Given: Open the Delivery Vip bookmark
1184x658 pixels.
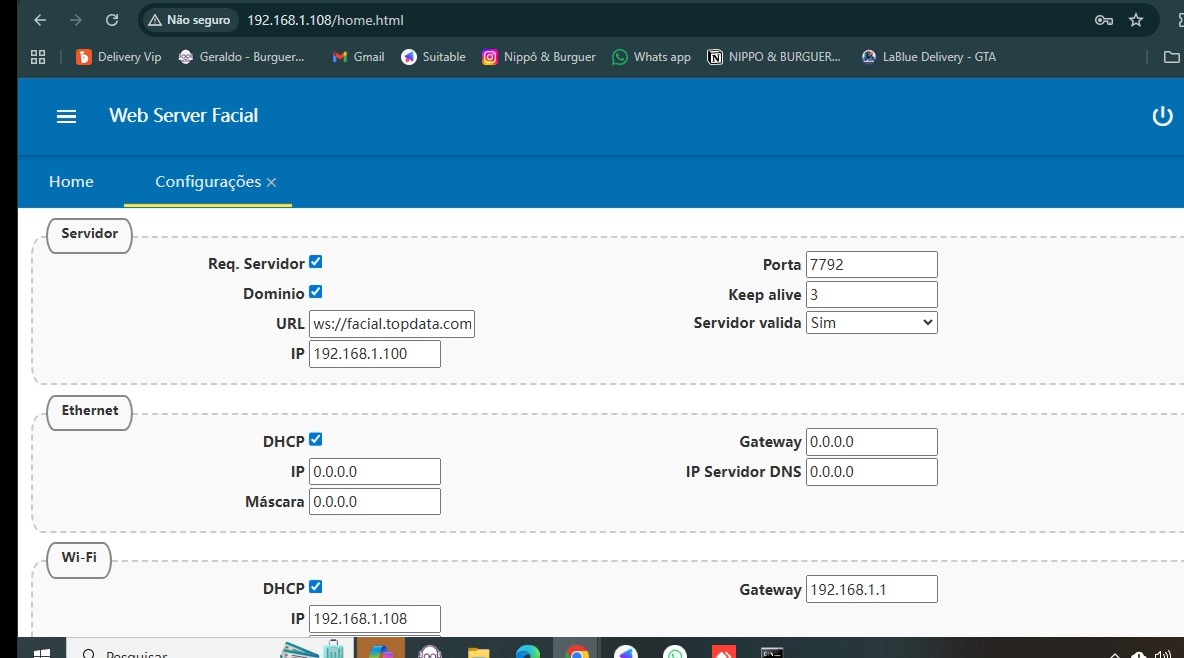Looking at the screenshot, I should (x=119, y=57).
